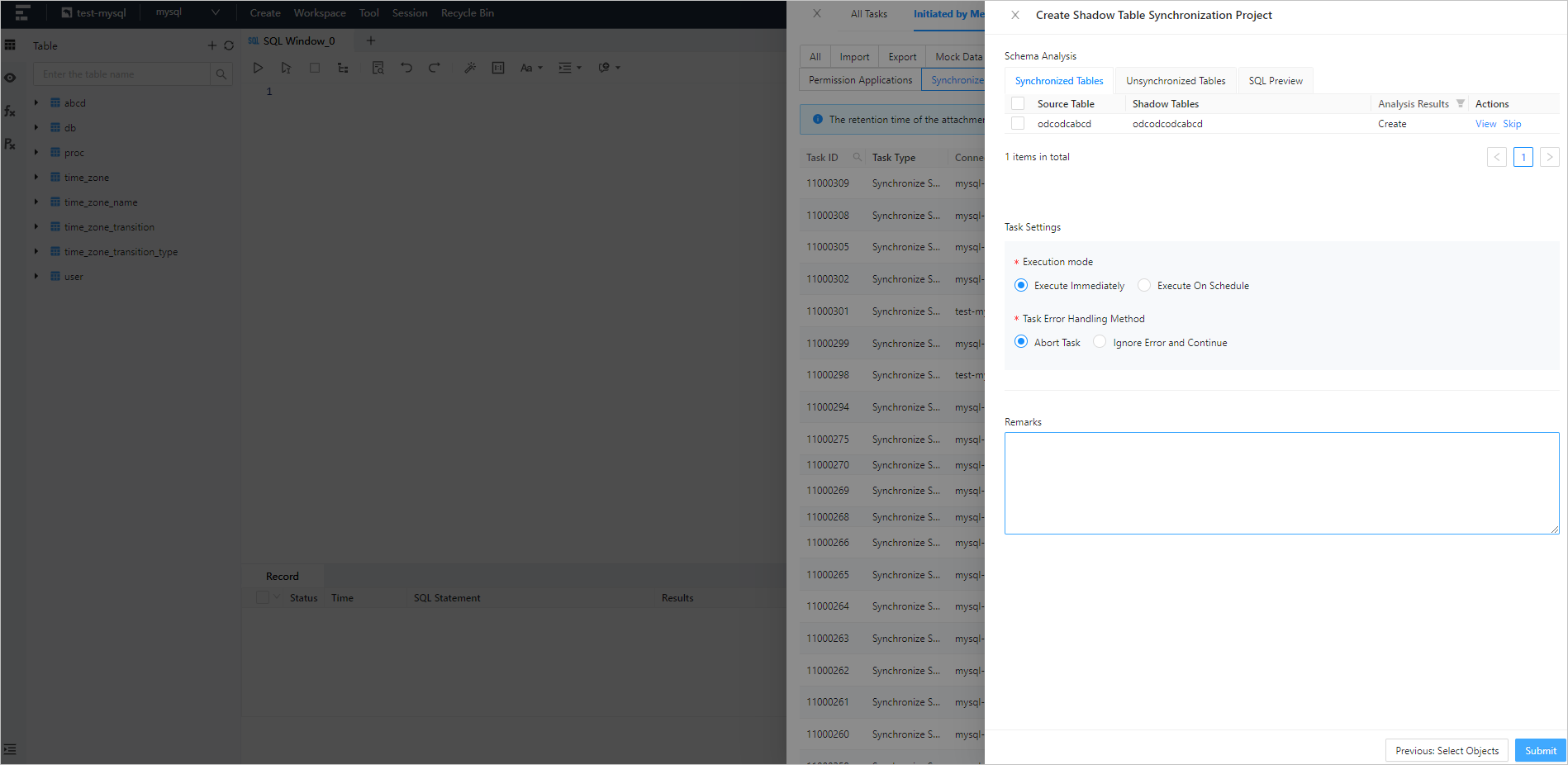This screenshot has height=765, width=1568.
Task: Click the run SQL play icon
Action: 258,68
